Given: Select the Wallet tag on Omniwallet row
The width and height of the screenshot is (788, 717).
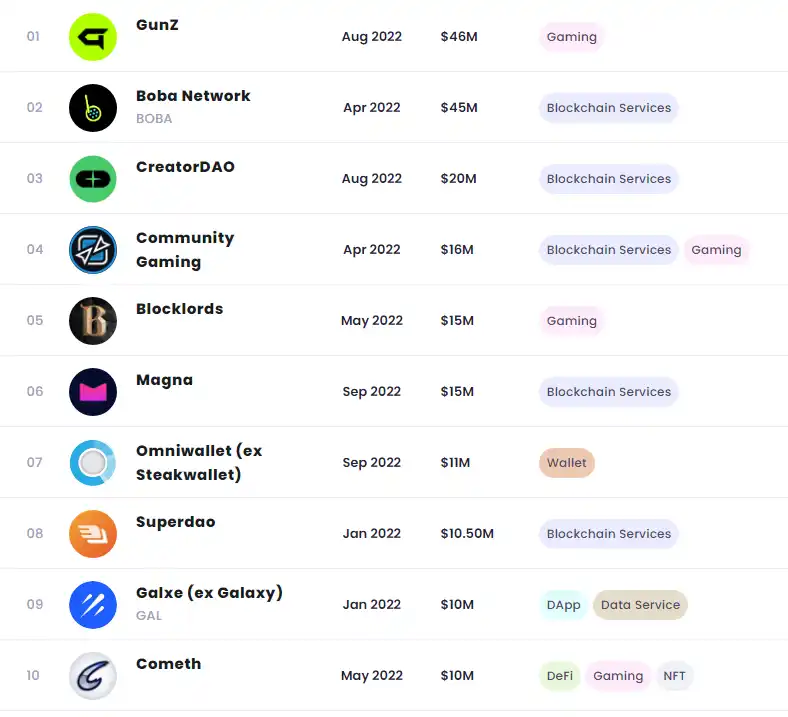Looking at the screenshot, I should (x=567, y=463).
